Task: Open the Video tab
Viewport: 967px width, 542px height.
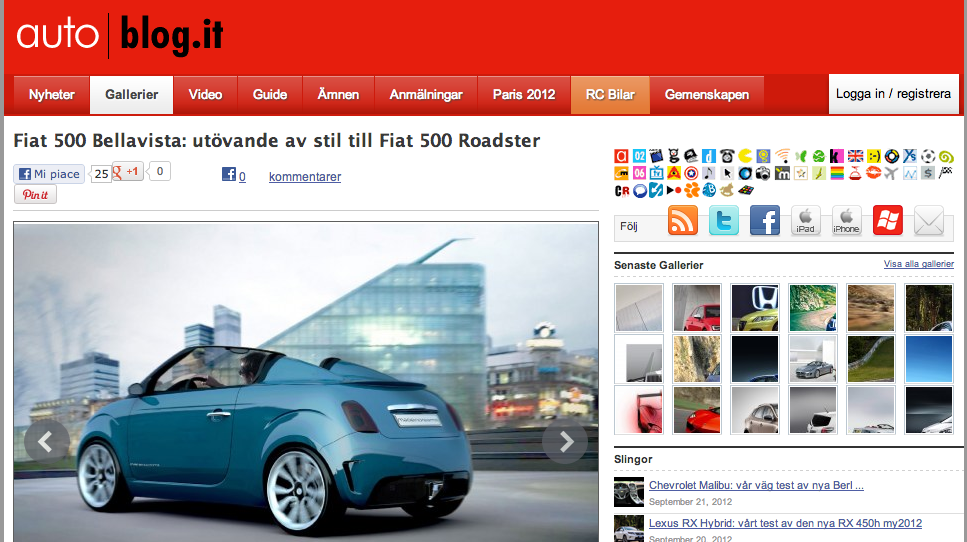Action: (x=205, y=95)
